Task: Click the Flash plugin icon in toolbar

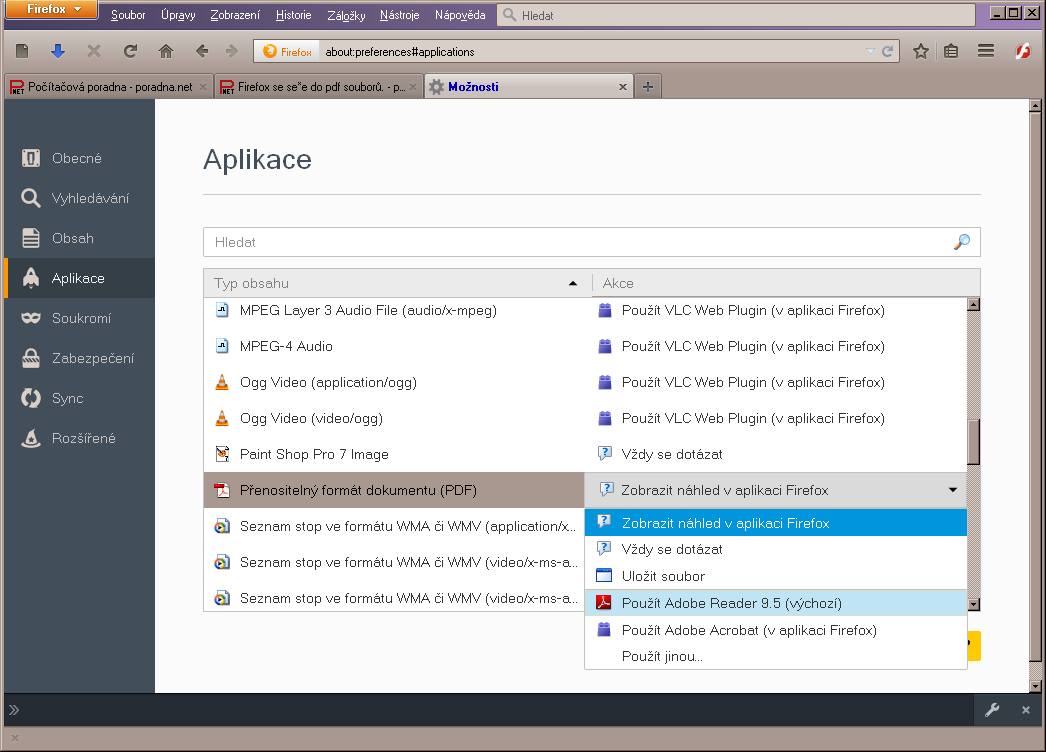Action: point(1023,51)
